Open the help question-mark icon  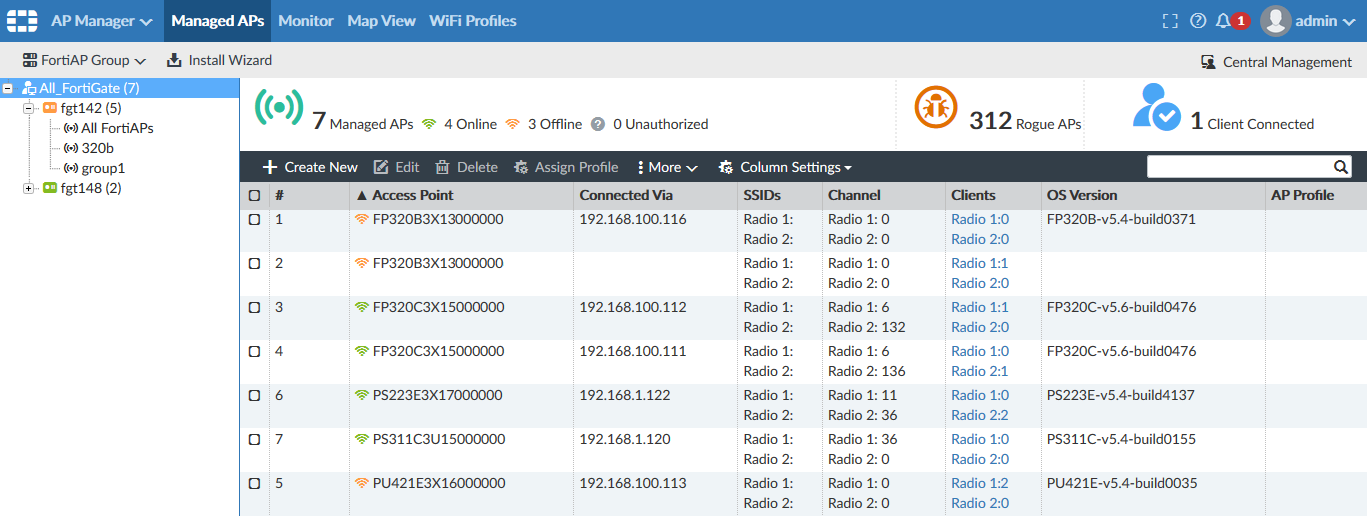pos(1198,21)
